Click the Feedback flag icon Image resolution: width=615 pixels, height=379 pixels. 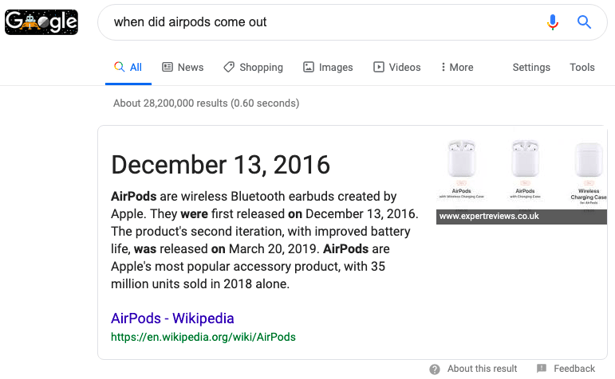click(x=542, y=368)
